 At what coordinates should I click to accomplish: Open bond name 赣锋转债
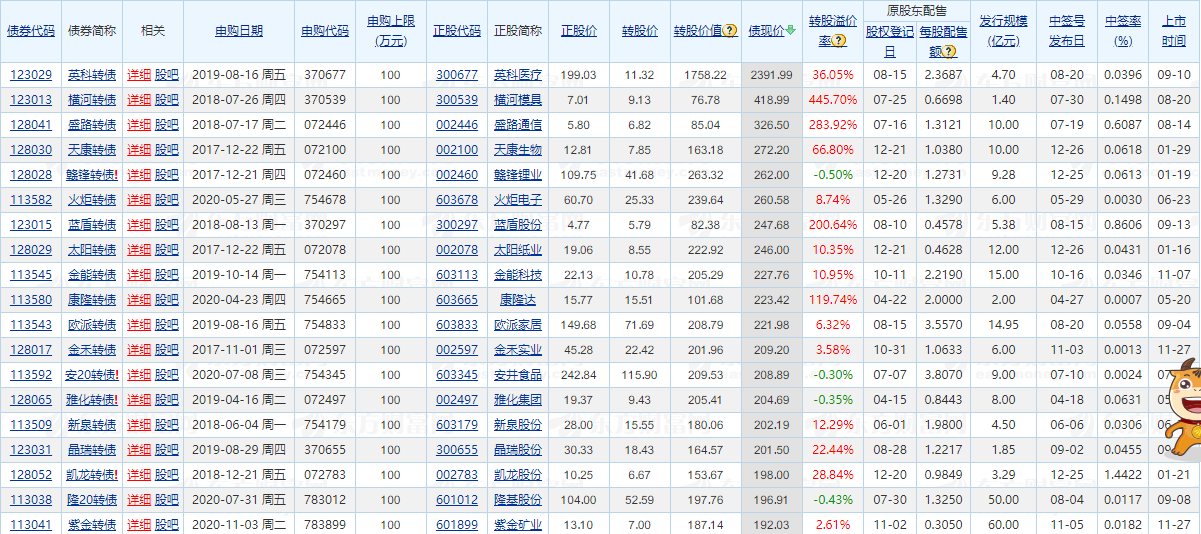pyautogui.click(x=91, y=175)
